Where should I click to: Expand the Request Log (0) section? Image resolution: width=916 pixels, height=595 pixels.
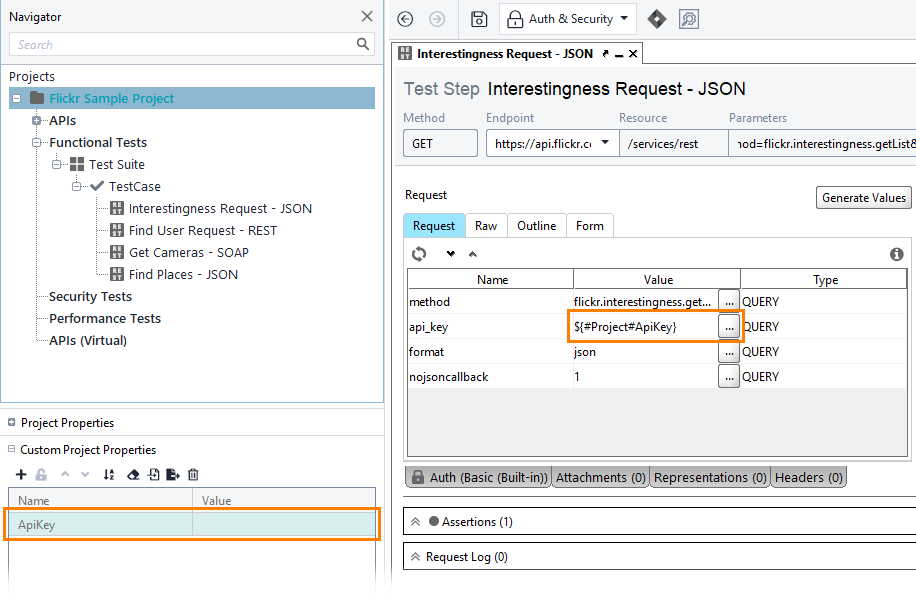click(415, 557)
